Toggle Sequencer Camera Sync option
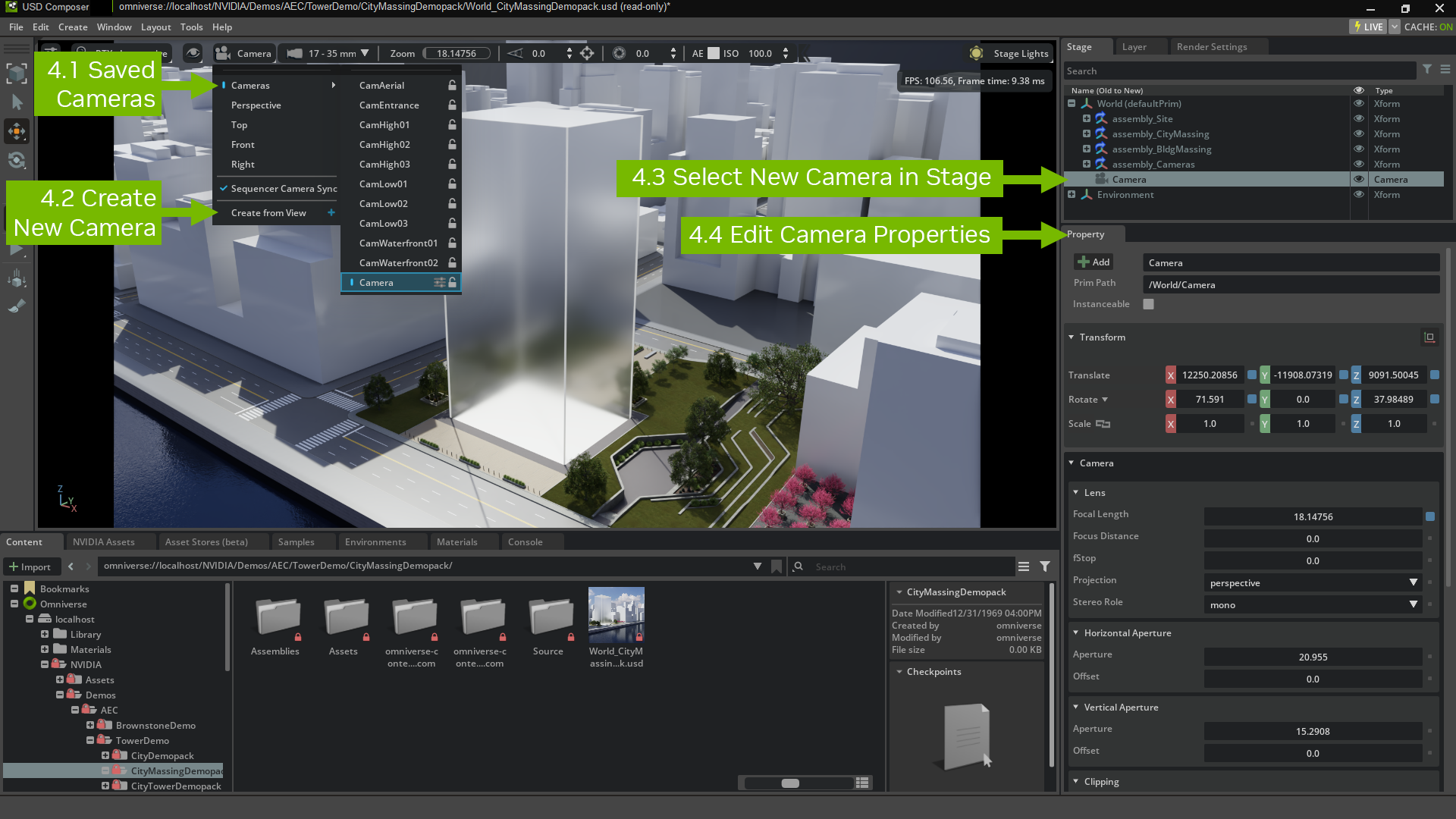The height and width of the screenshot is (819, 1456). pyautogui.click(x=278, y=188)
